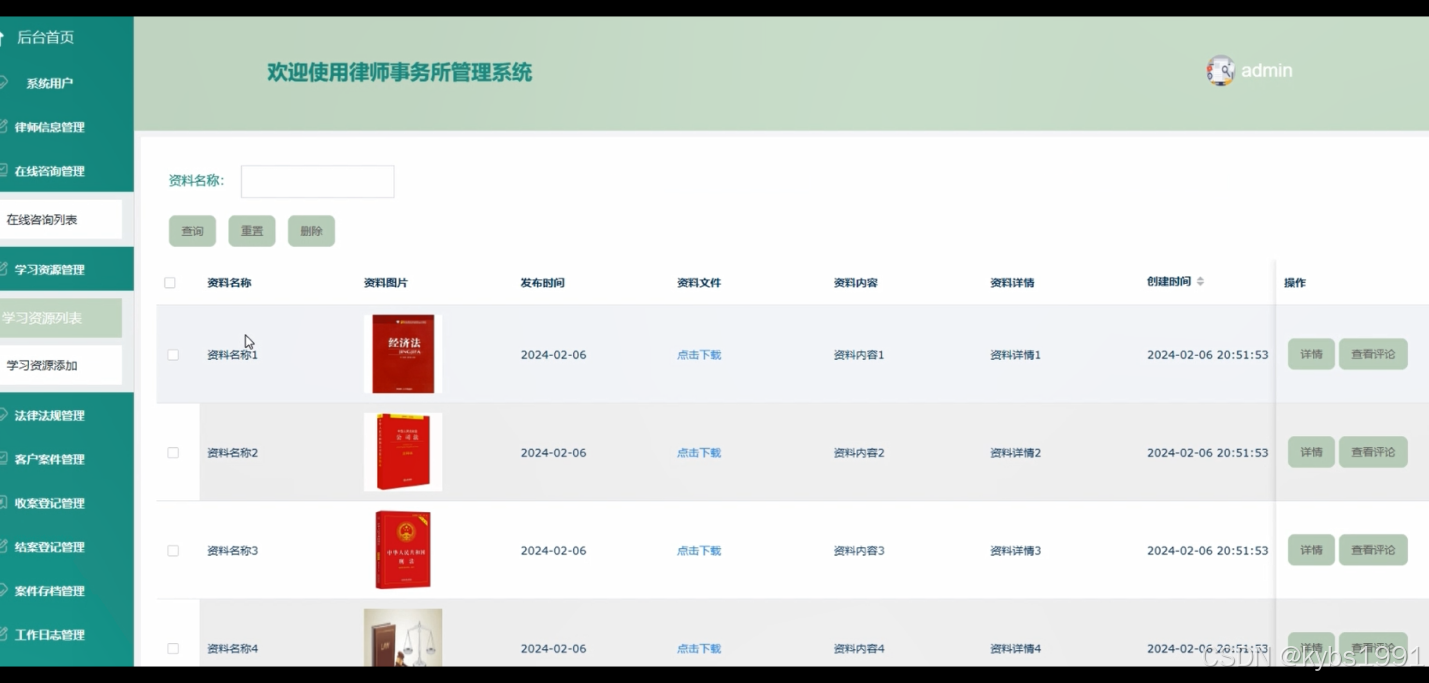Check the box for 资料名称1
Viewport: 1429px width, 683px height.
(173, 355)
